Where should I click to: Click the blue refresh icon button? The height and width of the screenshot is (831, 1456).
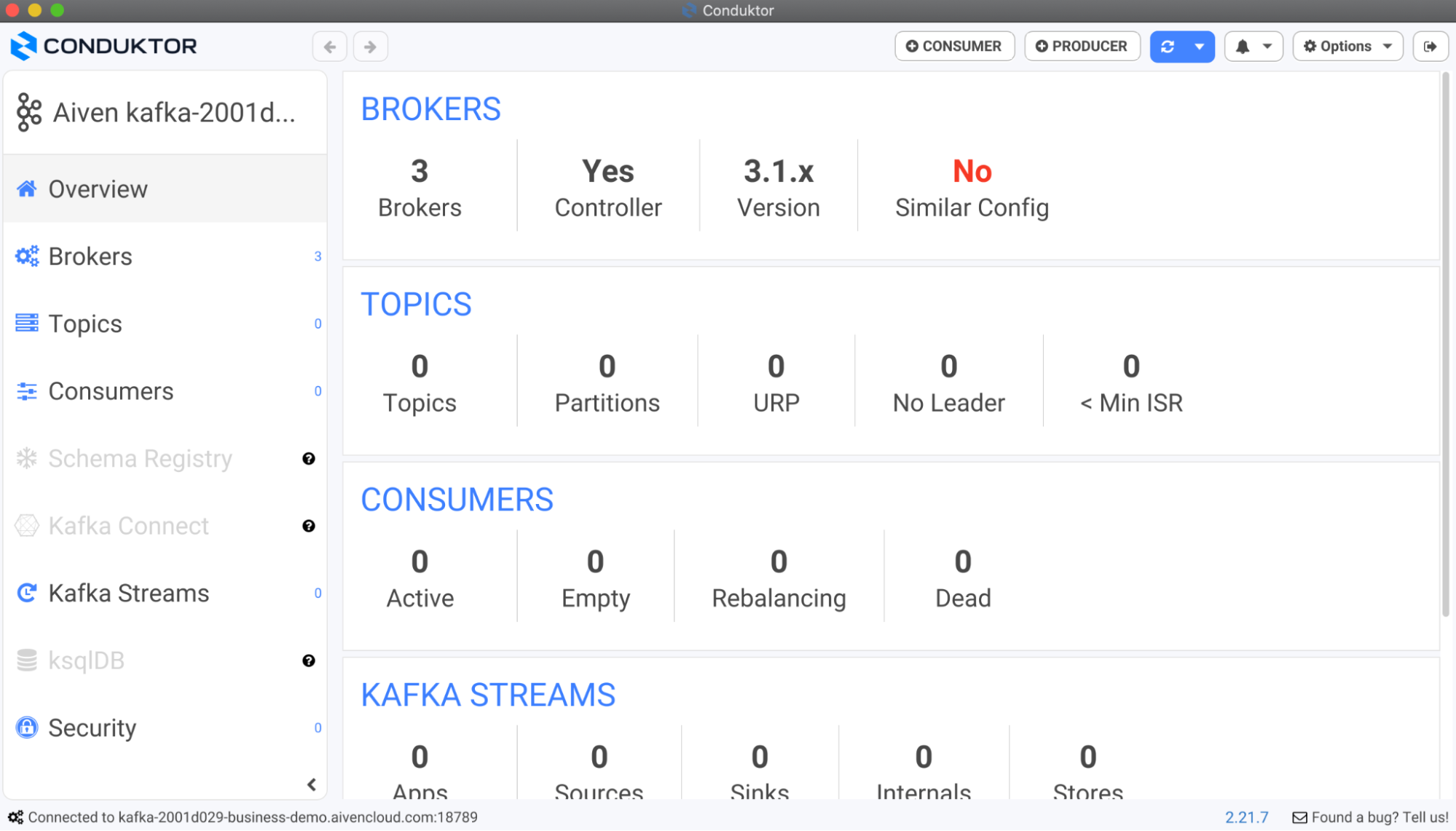(x=1168, y=47)
